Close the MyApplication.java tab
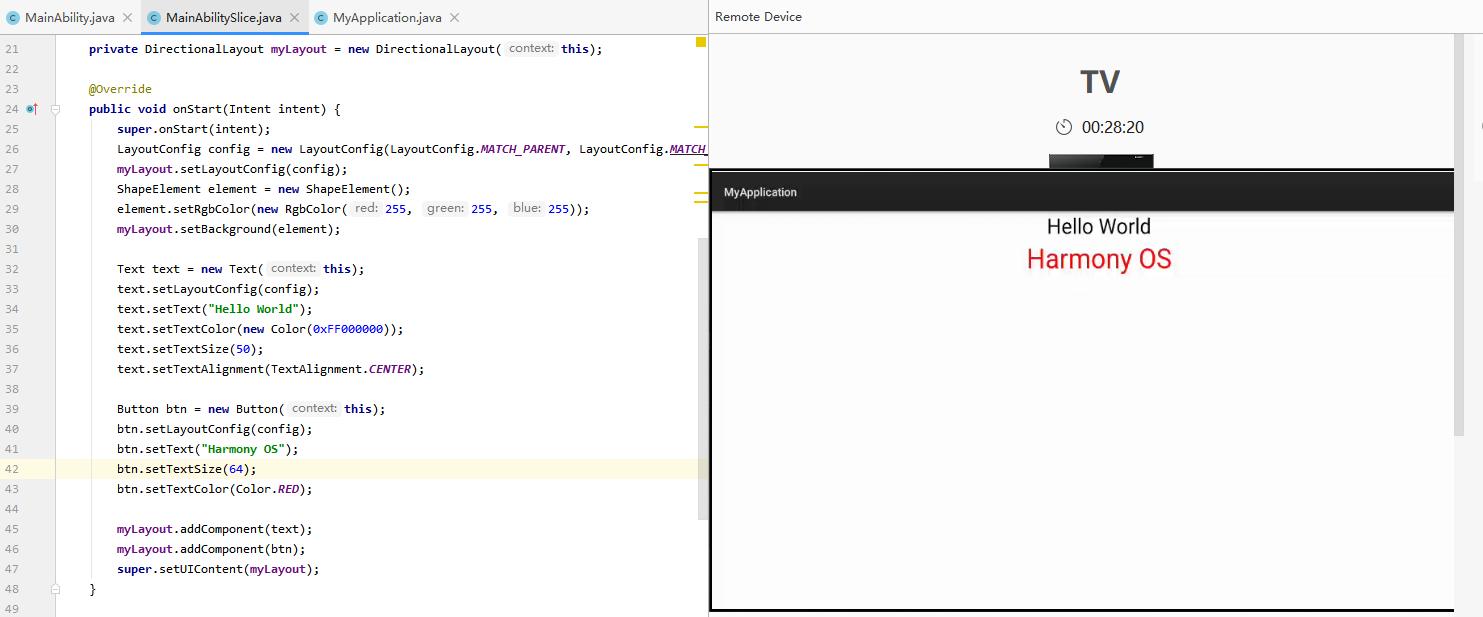Viewport: 1483px width, 617px height. 453,17
